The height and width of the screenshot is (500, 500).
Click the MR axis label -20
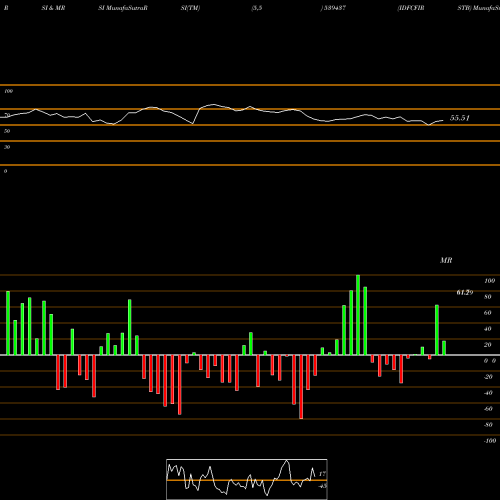coord(488,377)
